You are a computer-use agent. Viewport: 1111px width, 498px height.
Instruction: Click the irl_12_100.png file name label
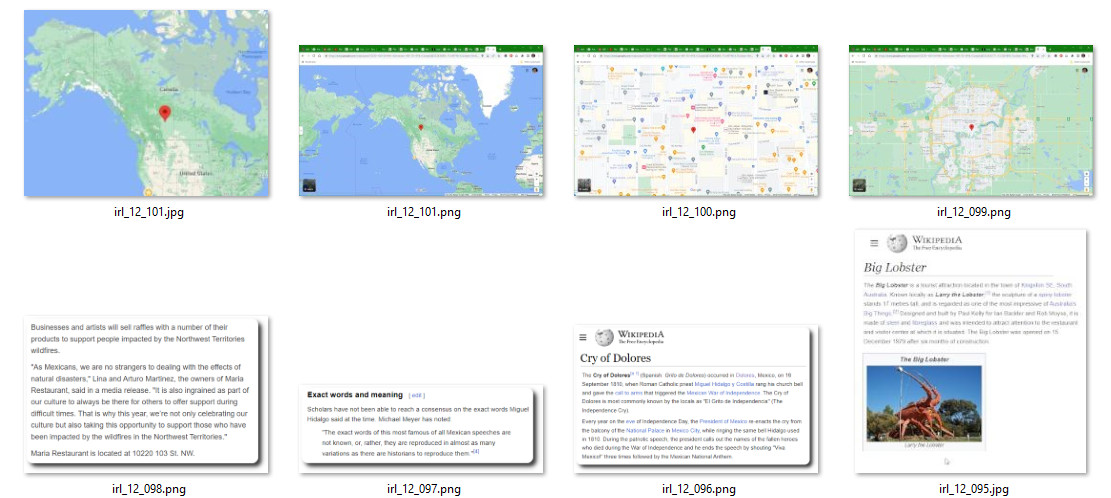click(698, 212)
